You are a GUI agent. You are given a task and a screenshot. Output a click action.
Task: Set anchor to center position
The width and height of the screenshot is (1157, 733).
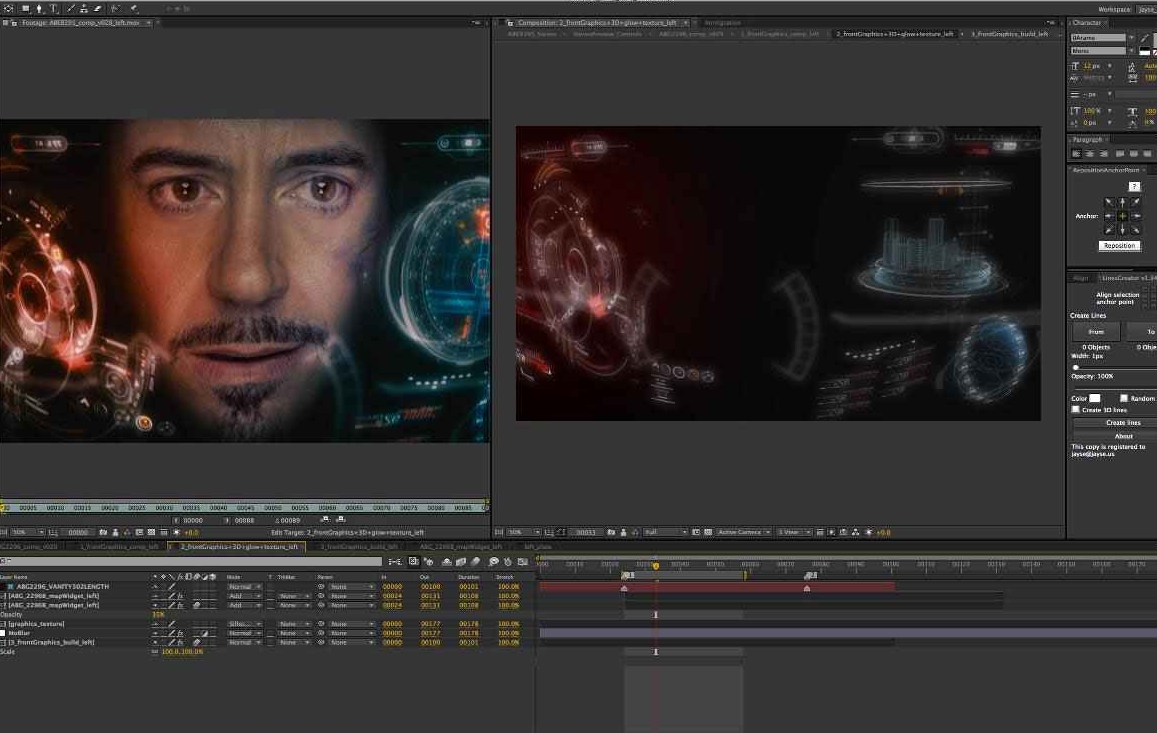[1122, 216]
